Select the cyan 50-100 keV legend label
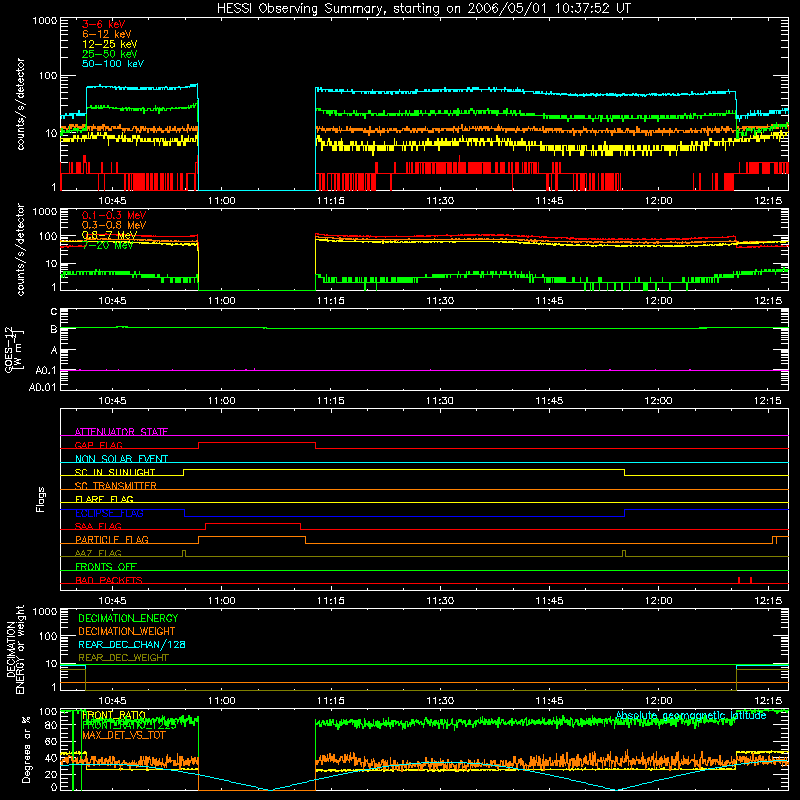Image resolution: width=800 pixels, height=800 pixels. [112, 64]
